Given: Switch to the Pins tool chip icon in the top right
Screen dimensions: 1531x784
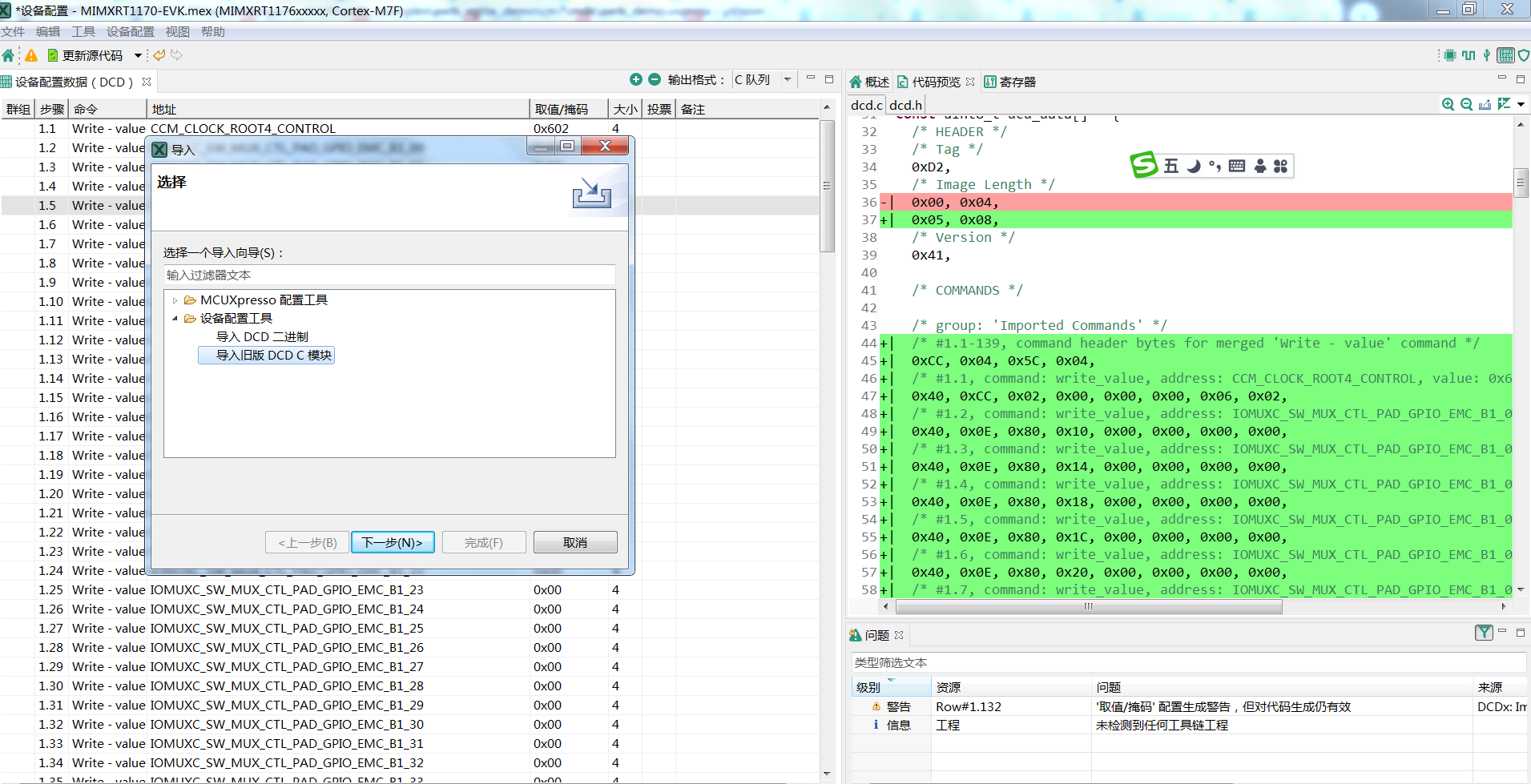Looking at the screenshot, I should click(x=1450, y=55).
